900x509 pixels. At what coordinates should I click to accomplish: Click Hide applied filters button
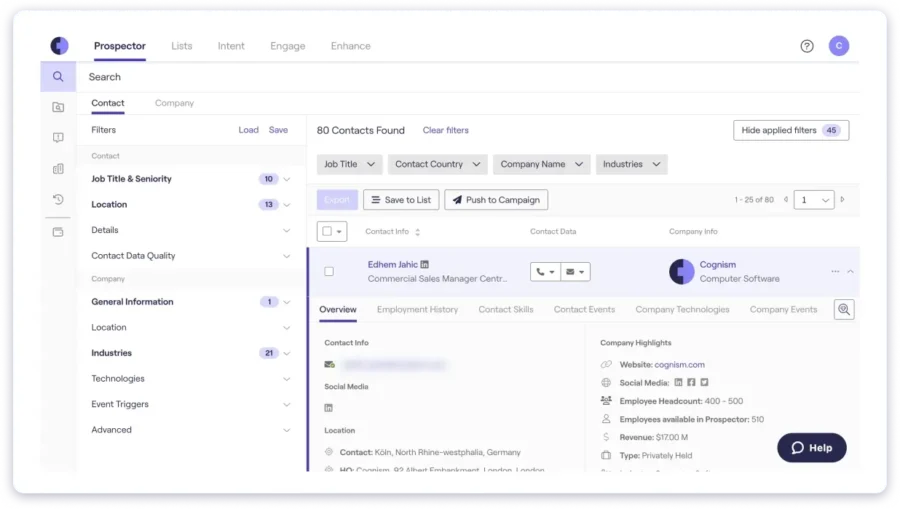click(x=791, y=130)
